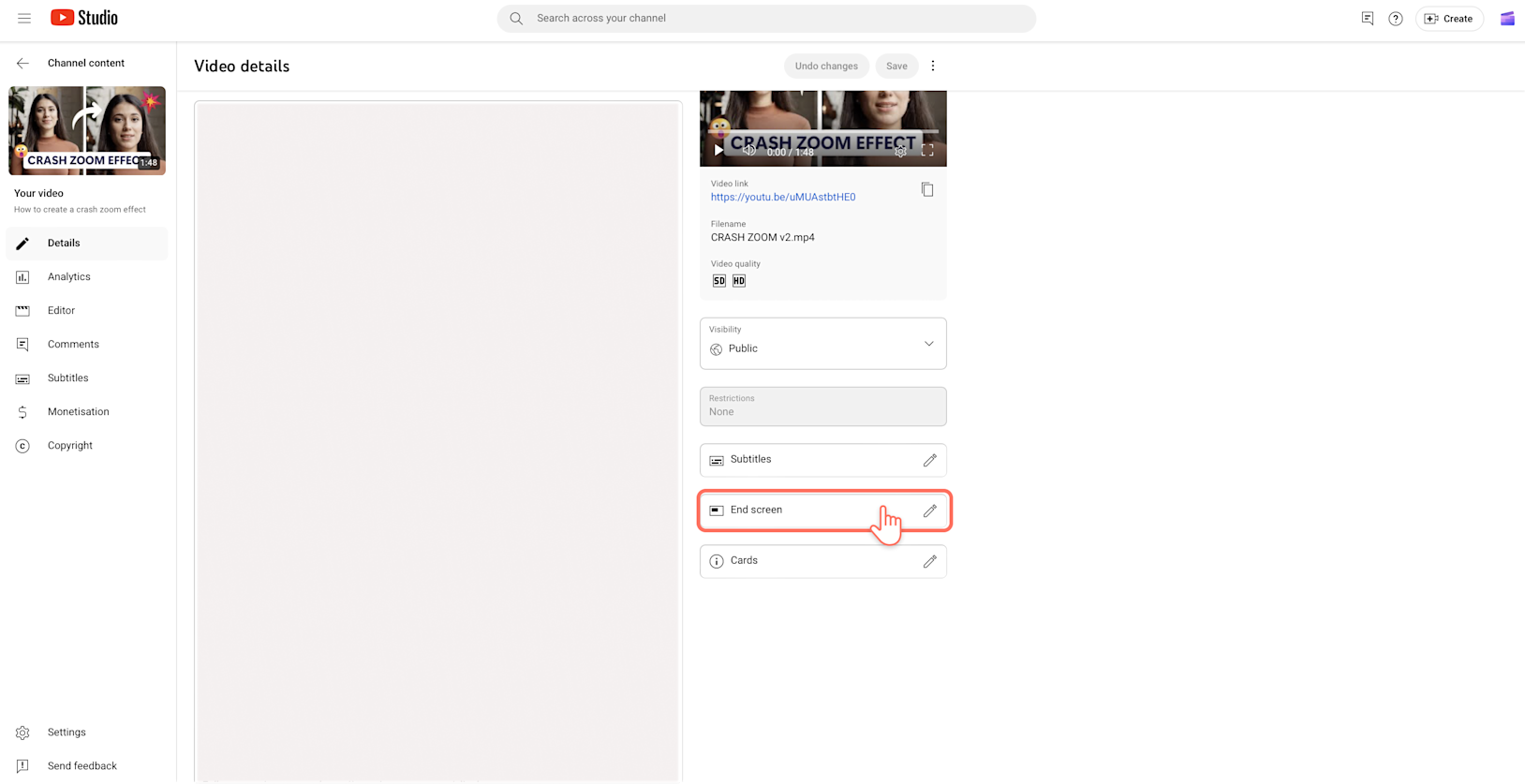Click the search across your channel field

(766, 19)
